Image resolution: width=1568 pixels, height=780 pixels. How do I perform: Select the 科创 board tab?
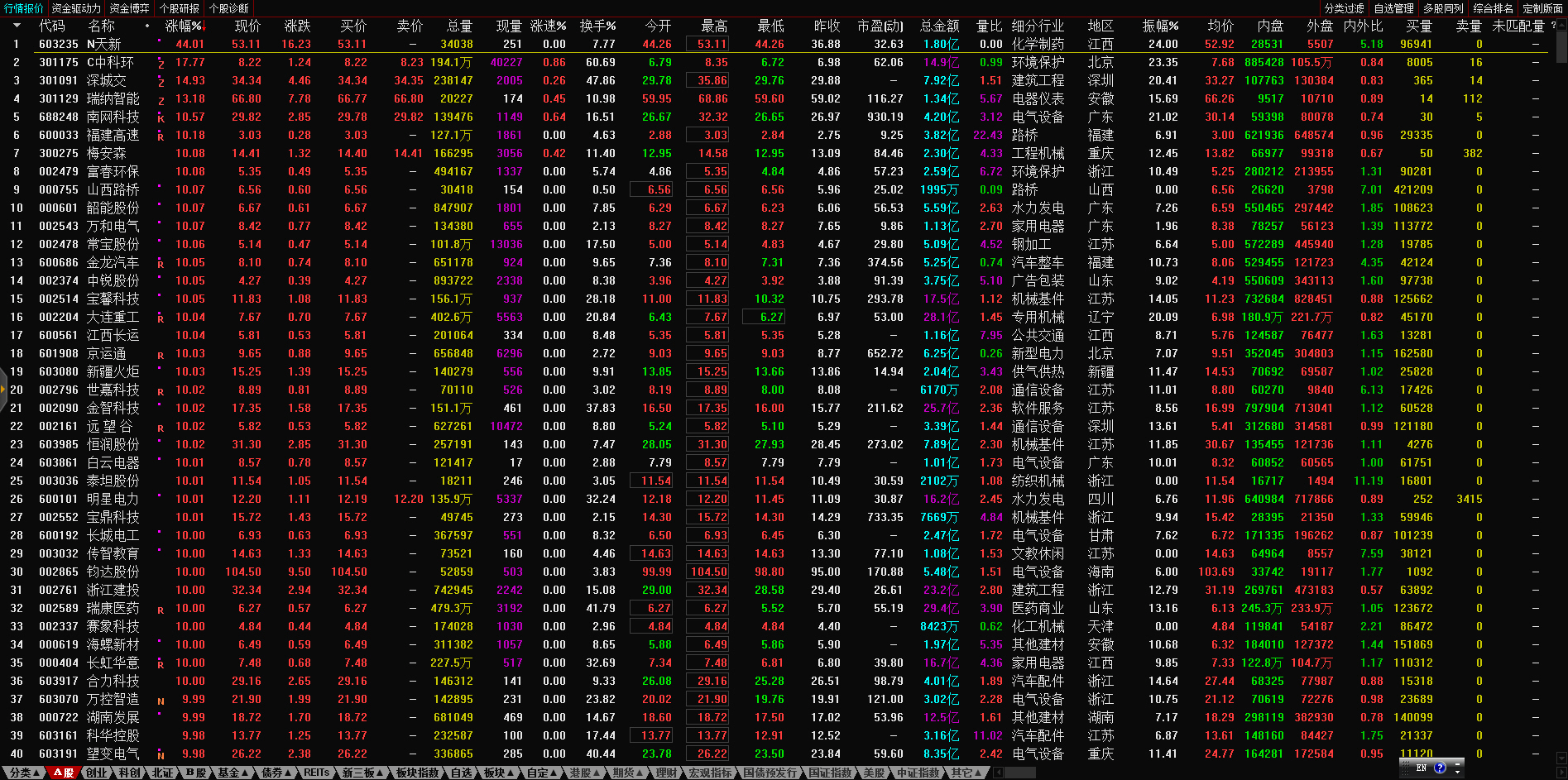129,773
